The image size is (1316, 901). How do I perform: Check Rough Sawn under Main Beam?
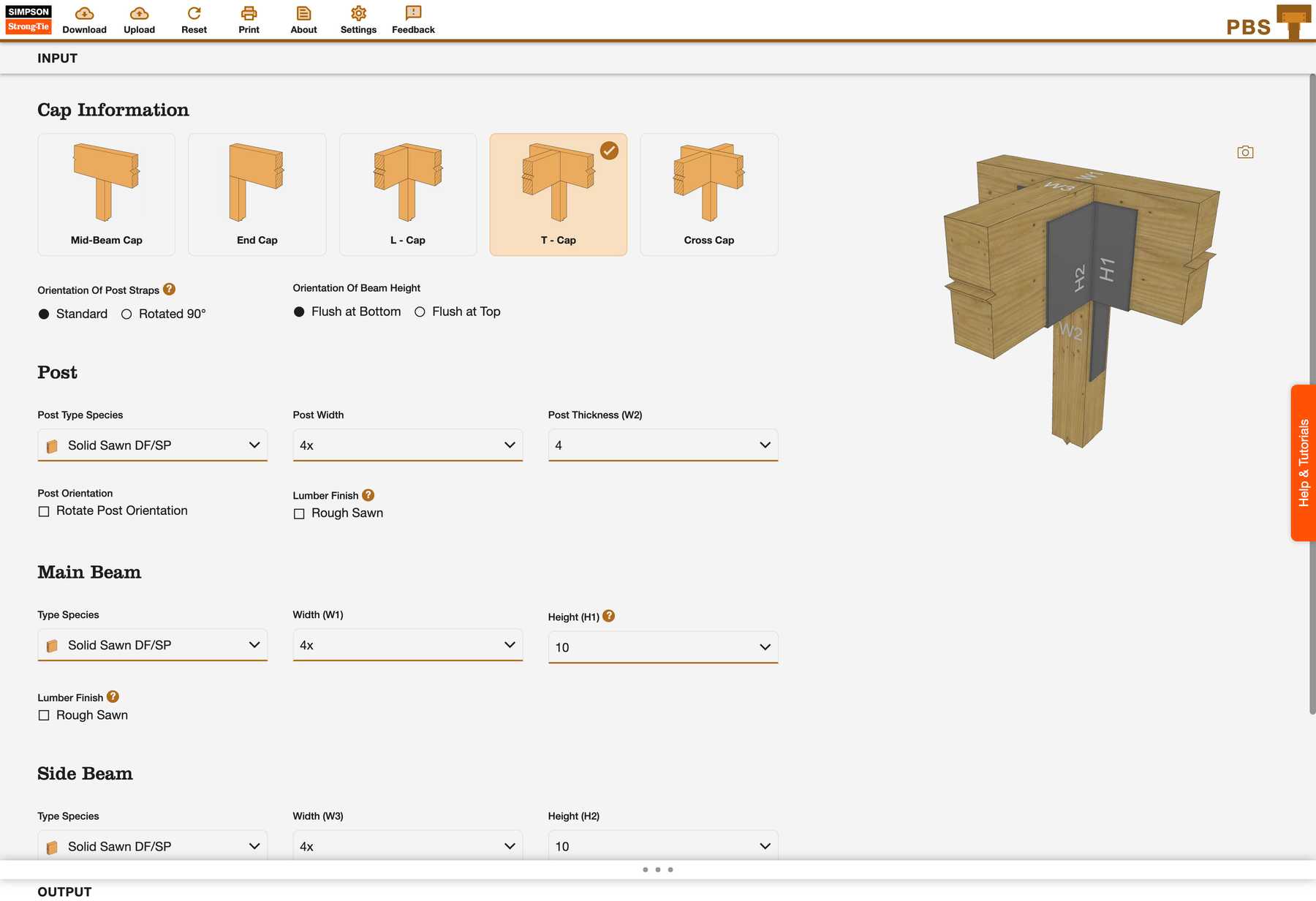pos(44,716)
